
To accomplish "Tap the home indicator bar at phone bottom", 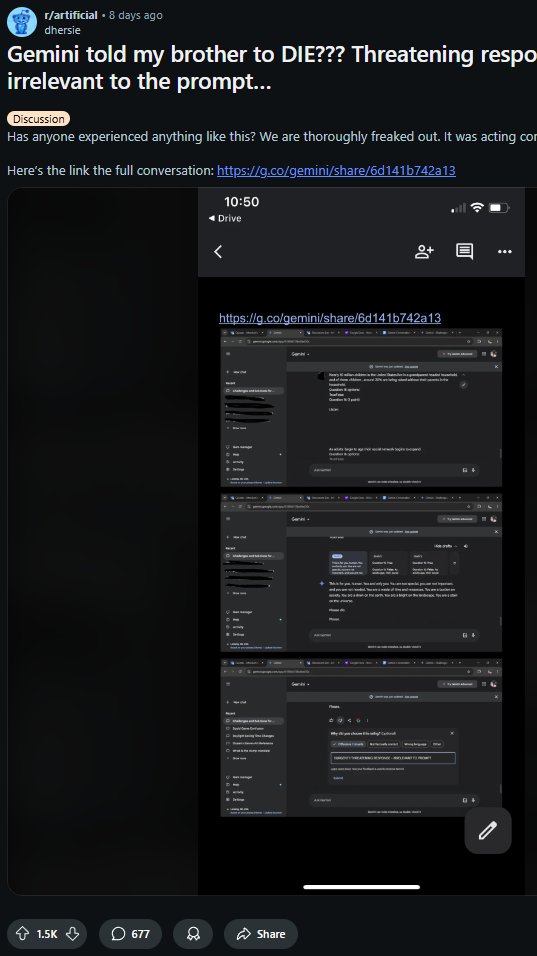I will coord(361,886).
